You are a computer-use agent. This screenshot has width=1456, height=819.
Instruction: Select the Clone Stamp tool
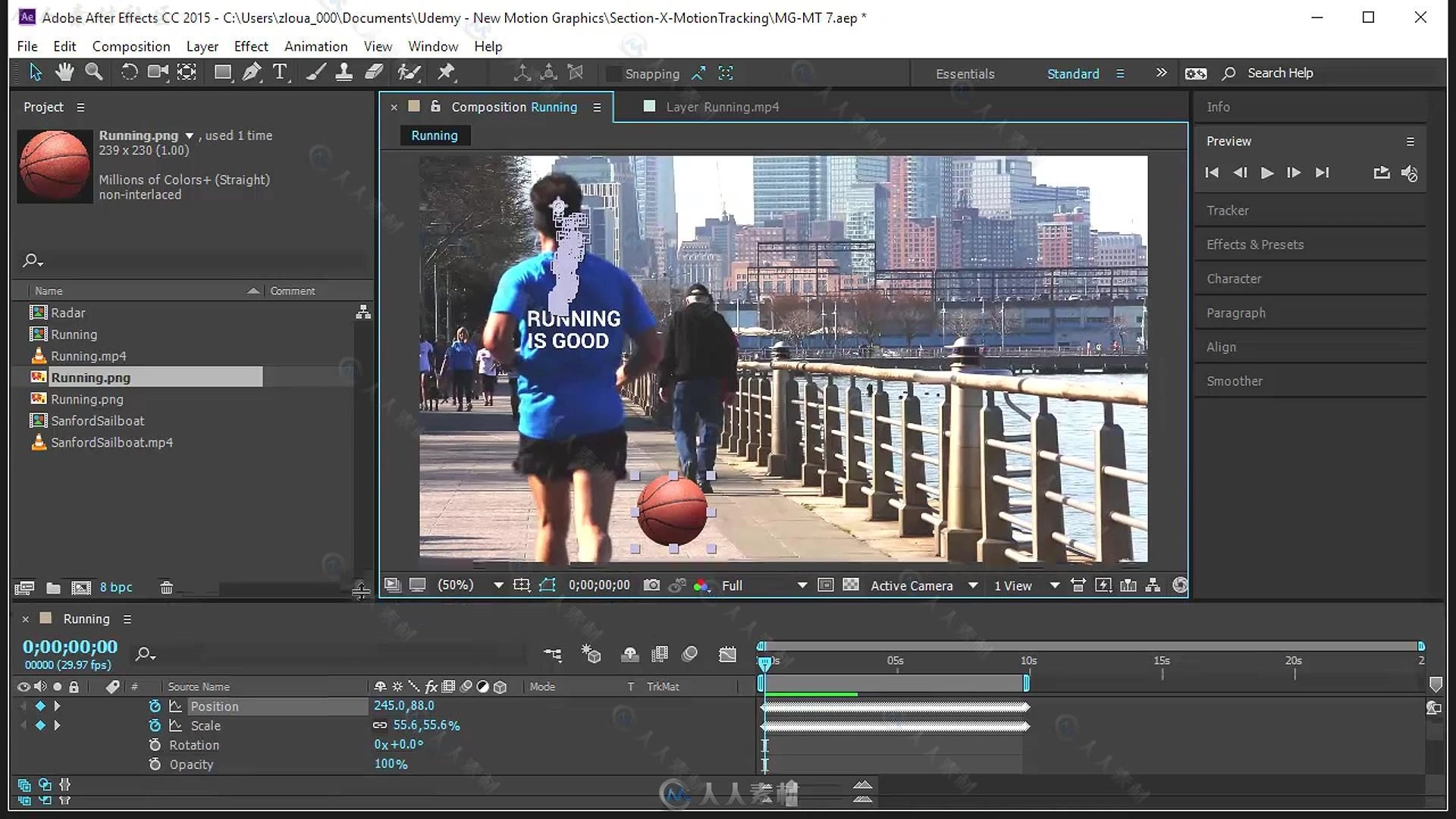[x=344, y=72]
